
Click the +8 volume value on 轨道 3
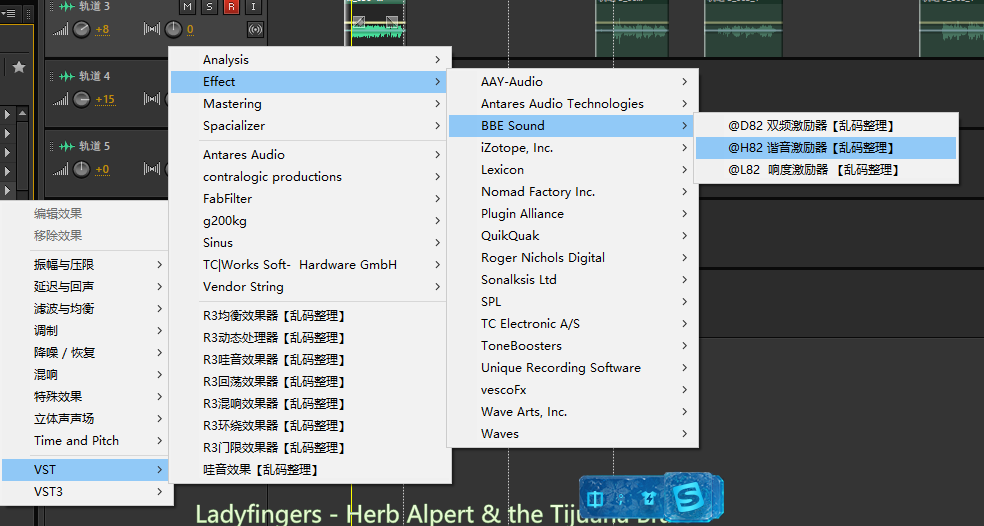102,30
